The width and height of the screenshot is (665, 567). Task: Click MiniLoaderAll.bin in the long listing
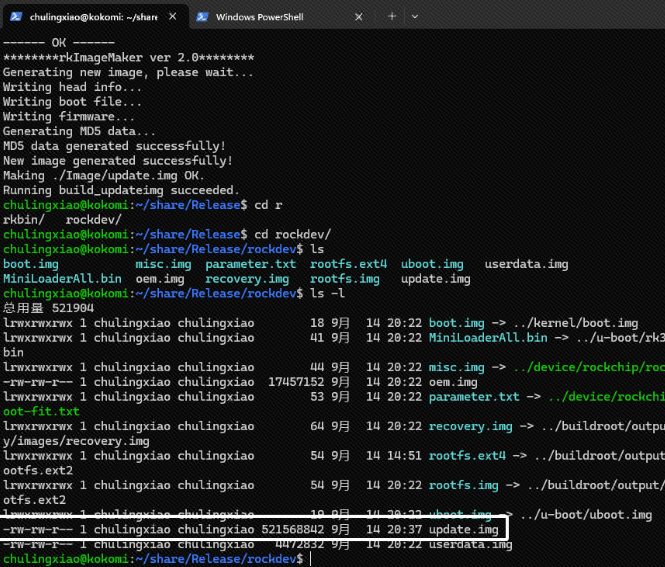click(x=488, y=338)
